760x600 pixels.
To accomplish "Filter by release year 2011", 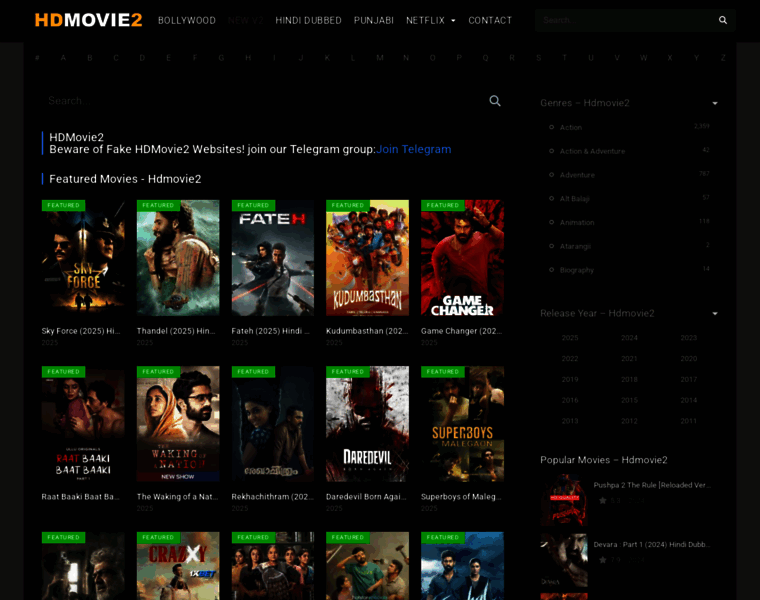I will click(688, 421).
